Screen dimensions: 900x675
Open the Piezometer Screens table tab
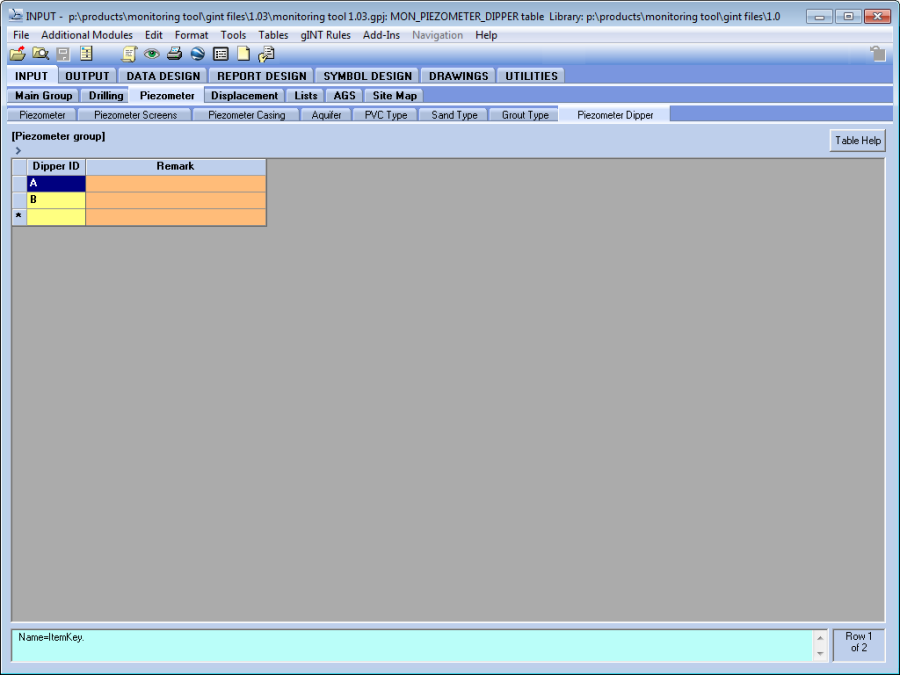tap(135, 115)
